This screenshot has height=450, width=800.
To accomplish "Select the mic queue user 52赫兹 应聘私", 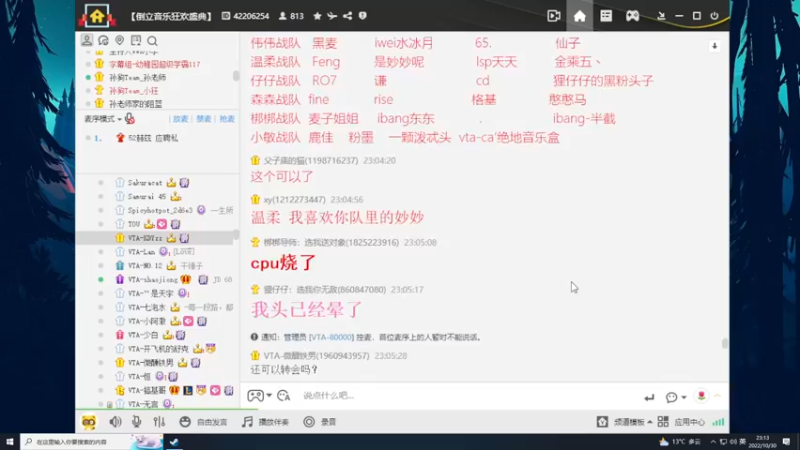I will (x=153, y=138).
